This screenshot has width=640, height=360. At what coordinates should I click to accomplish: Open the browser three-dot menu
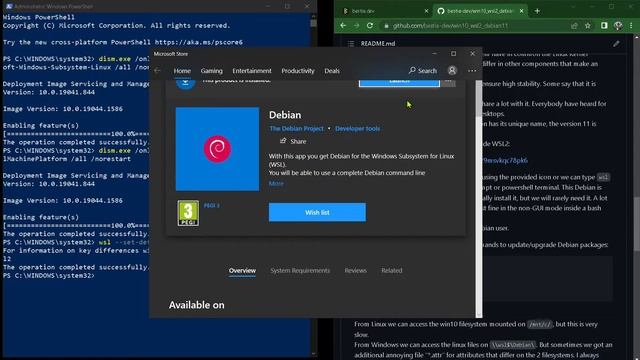tap(631, 26)
